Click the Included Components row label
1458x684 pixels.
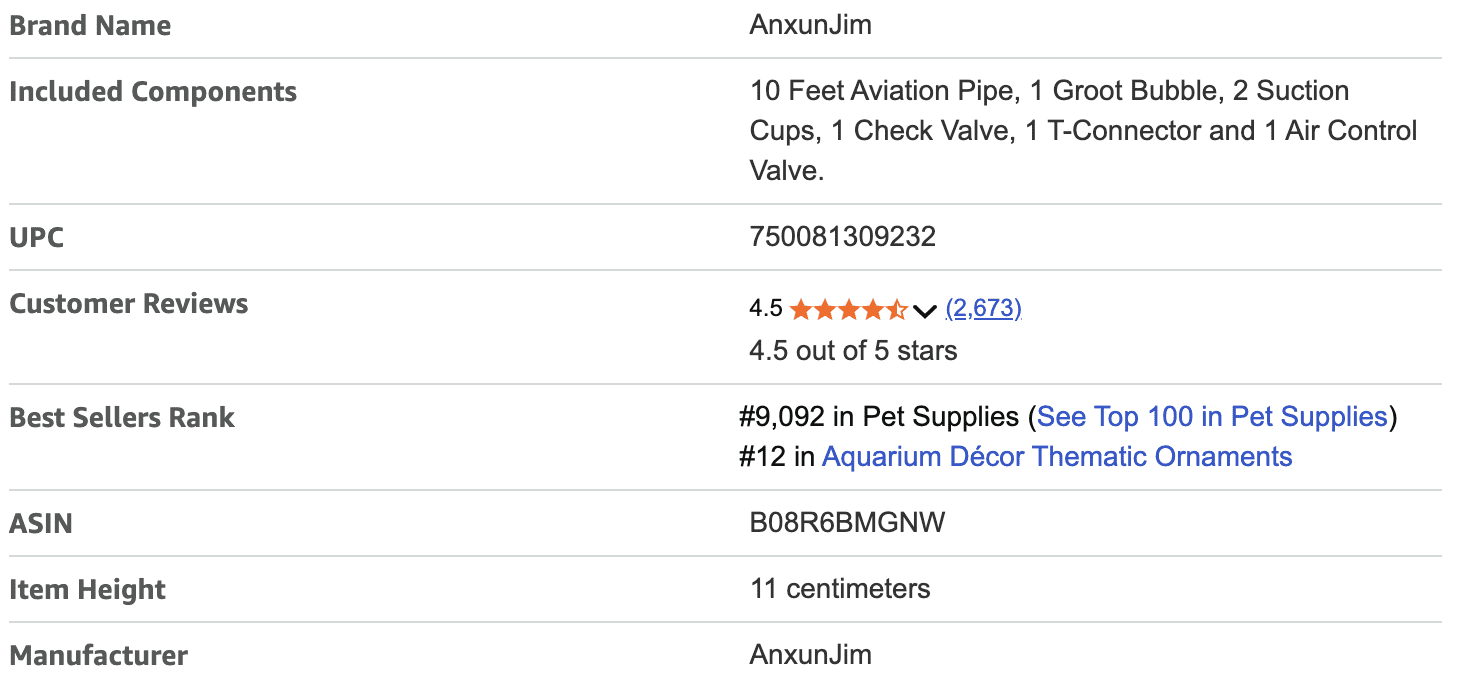click(x=153, y=92)
